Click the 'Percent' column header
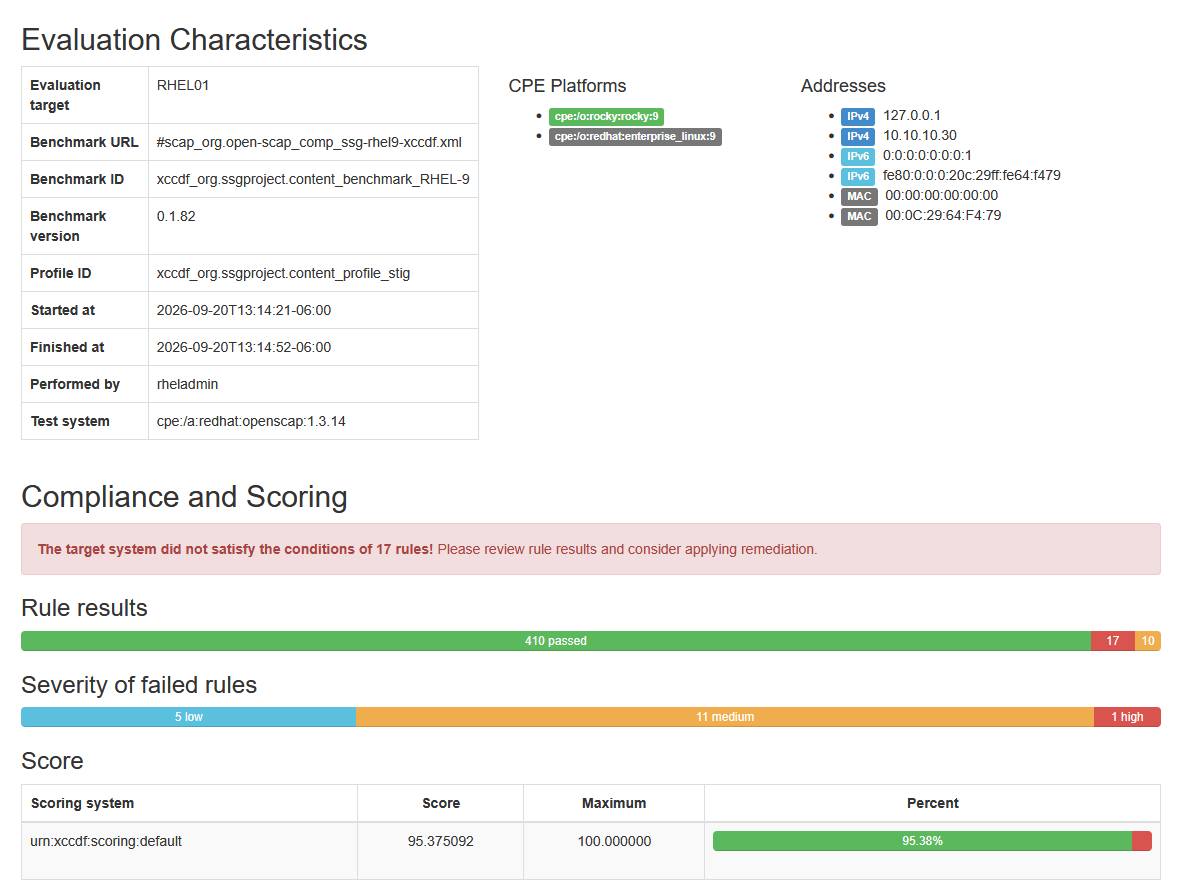The height and width of the screenshot is (896, 1185). [933, 803]
